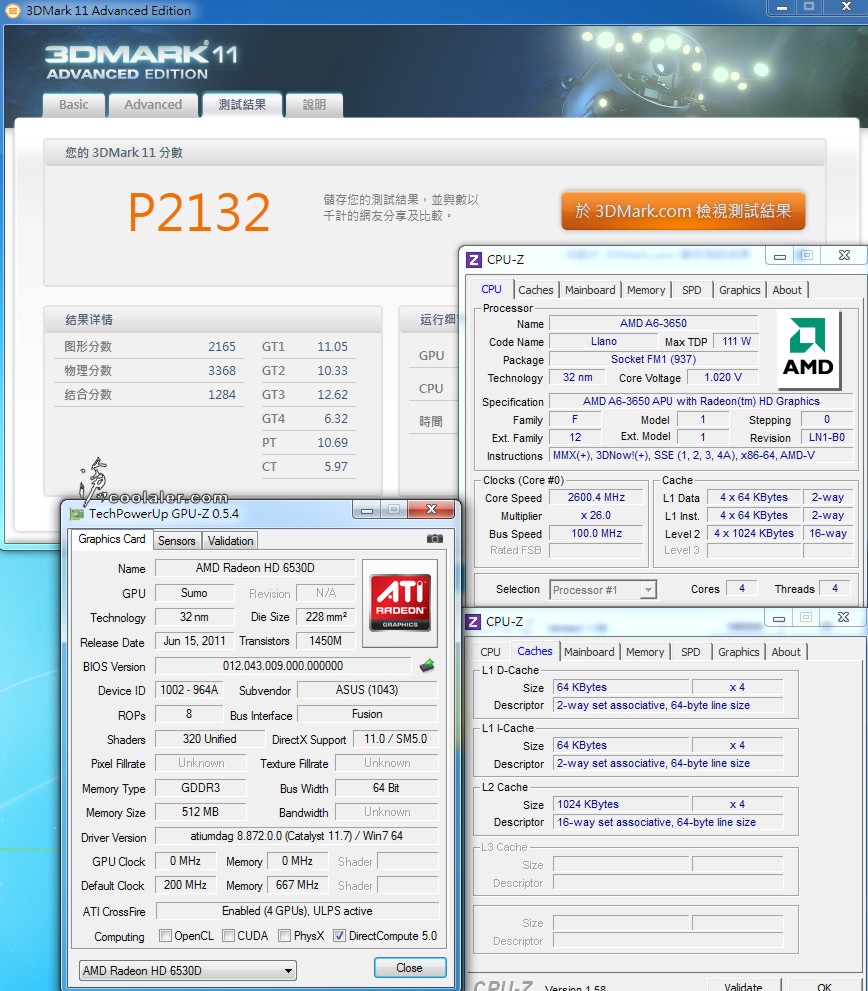Image resolution: width=868 pixels, height=991 pixels.
Task: Click the Socket FM1 (937) package field
Action: tap(653, 359)
